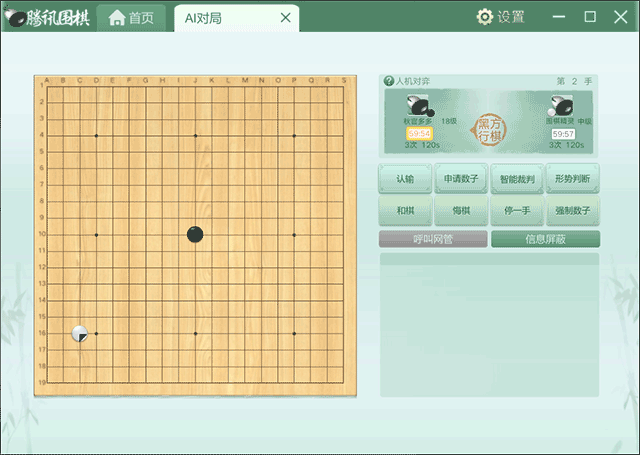Toggle the 信息屏蔽 button
This screenshot has height=455, width=640.
click(x=545, y=239)
